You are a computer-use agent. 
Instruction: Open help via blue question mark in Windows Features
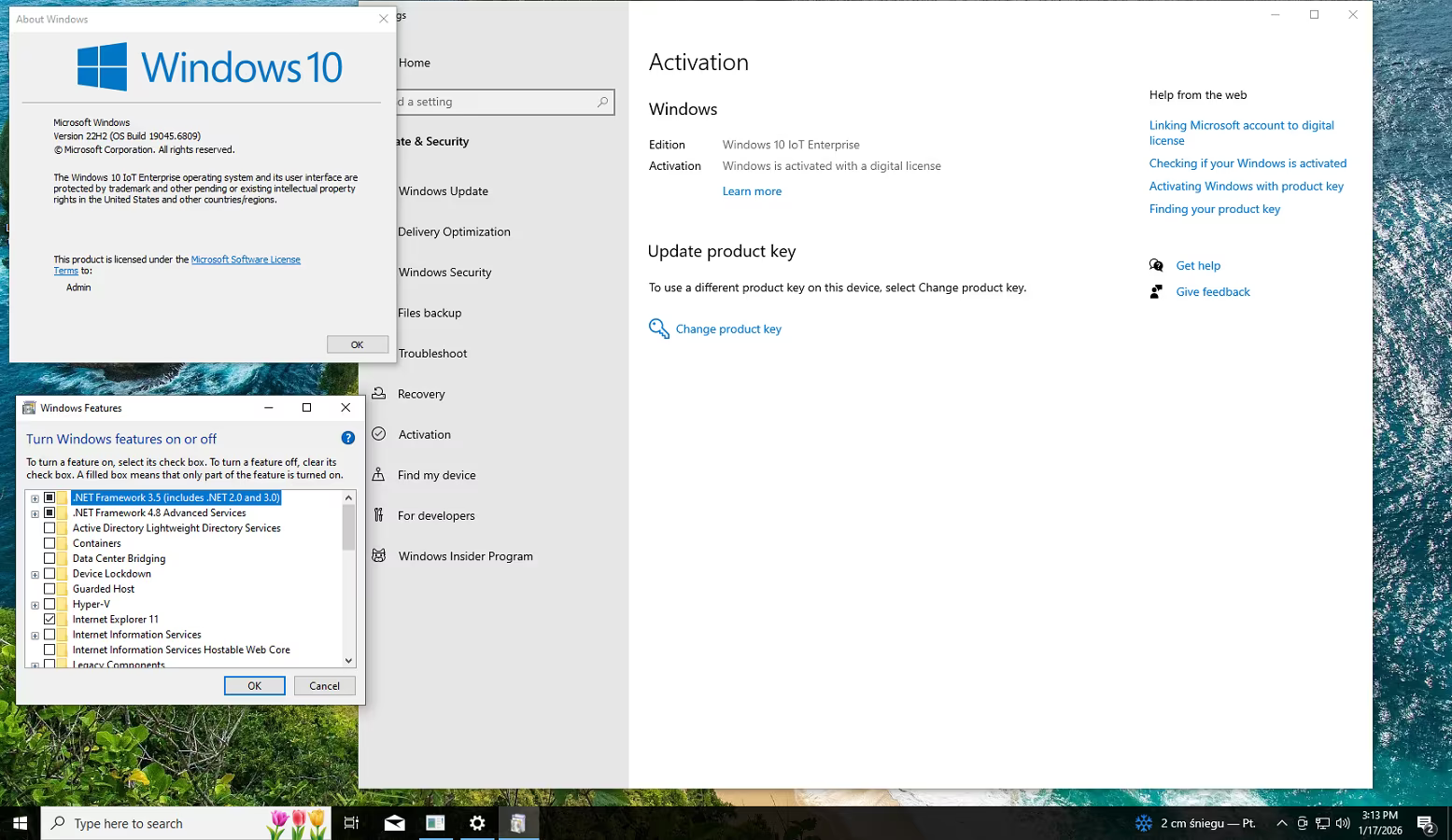click(x=348, y=438)
